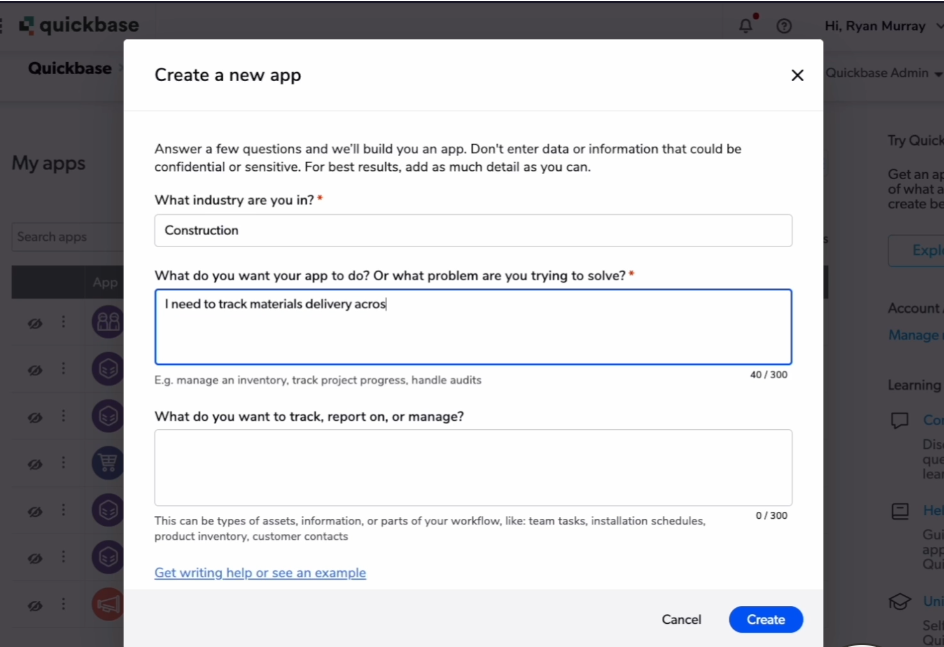Click the track, report on, or manage text area

(473, 467)
